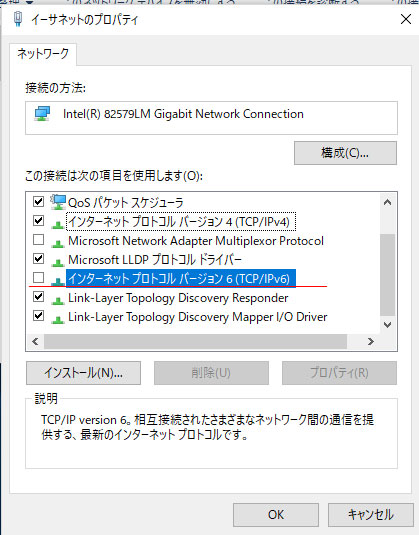Uncheck the QoS パケット スケジューラ checkbox
This screenshot has width=419, height=535.
(39, 202)
